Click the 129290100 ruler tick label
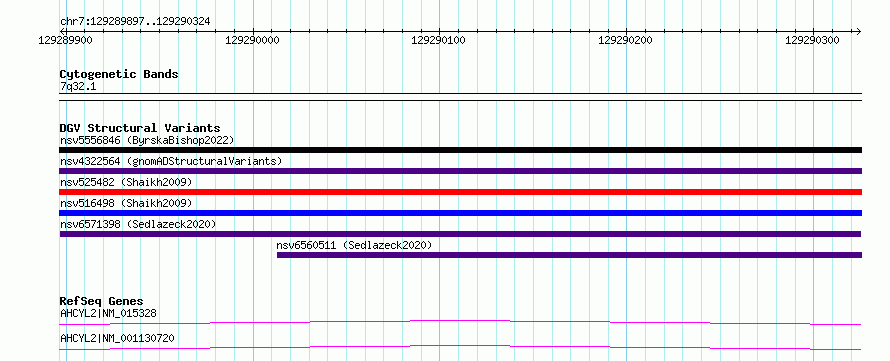Screen dimensions: 890x361 439,40
